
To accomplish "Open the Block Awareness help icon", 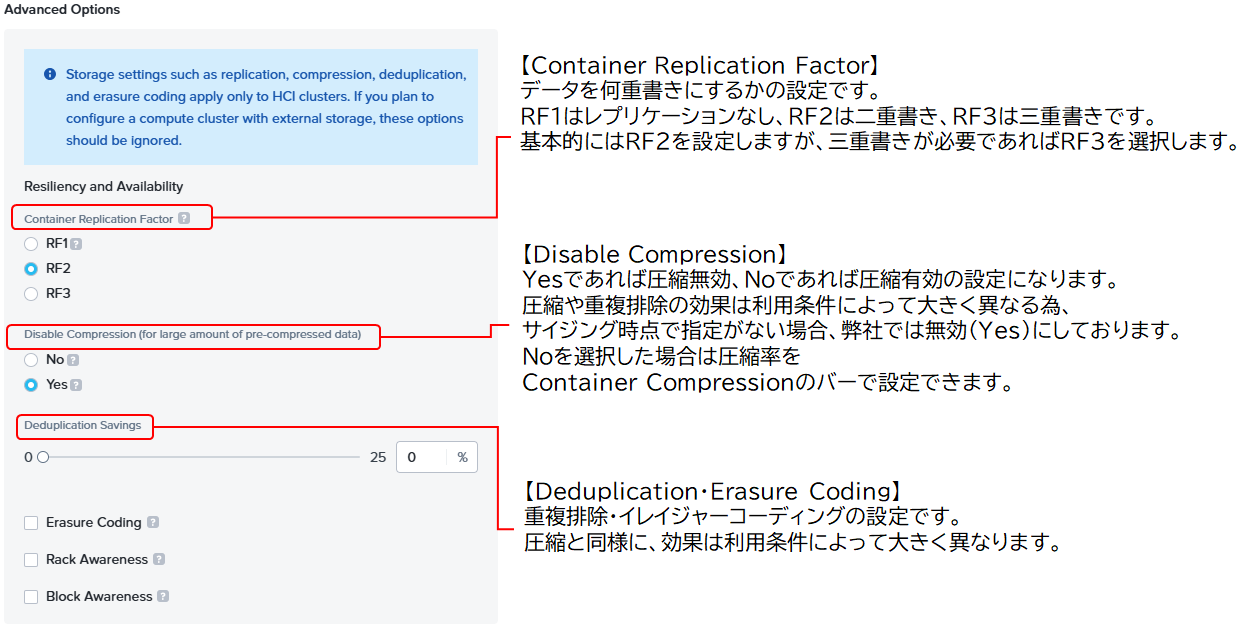I will point(163,597).
